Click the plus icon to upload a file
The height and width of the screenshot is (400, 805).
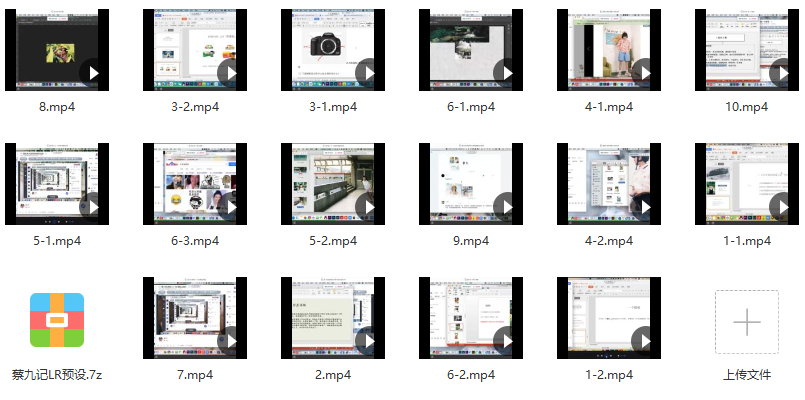pyautogui.click(x=747, y=322)
